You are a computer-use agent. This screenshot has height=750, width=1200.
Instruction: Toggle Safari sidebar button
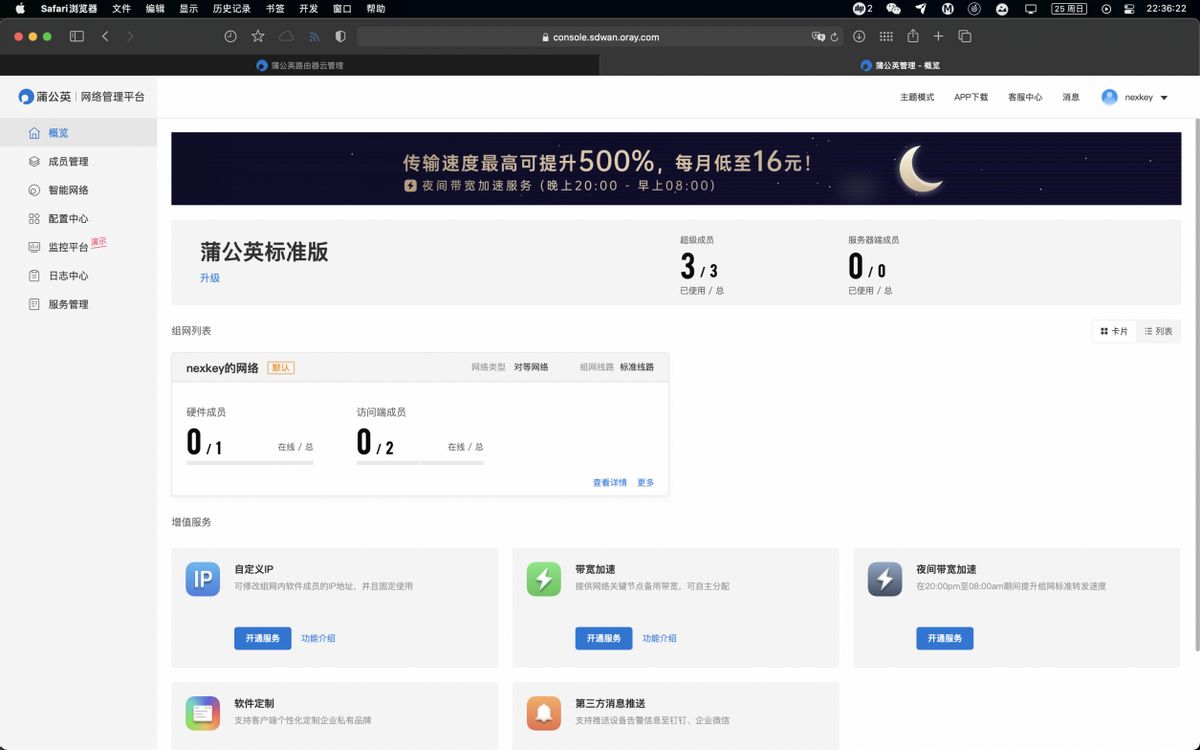(76, 36)
